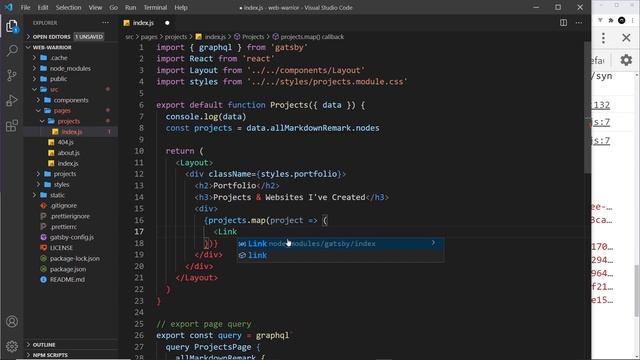
Task: Click the VS Code logo icon
Action: pyautogui.click(x=9, y=7)
